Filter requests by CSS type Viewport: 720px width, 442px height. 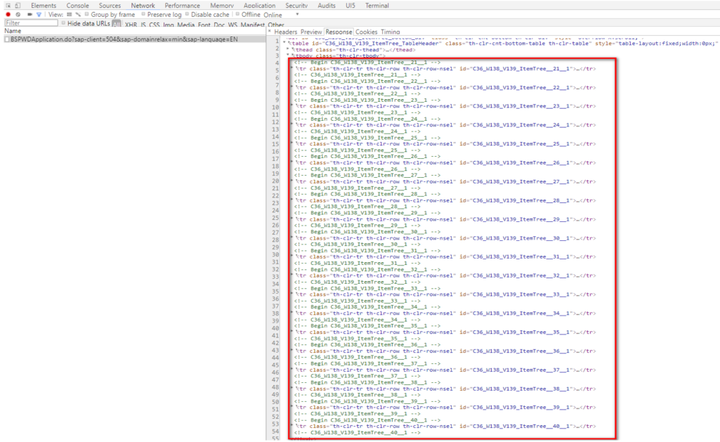154,25
